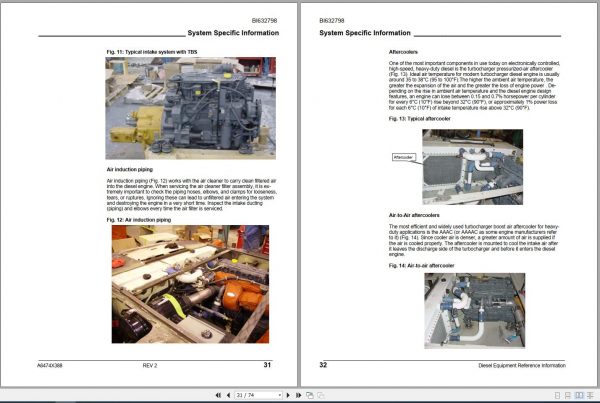Enable two-page facing layout
This screenshot has width=600, height=403.
579,395
